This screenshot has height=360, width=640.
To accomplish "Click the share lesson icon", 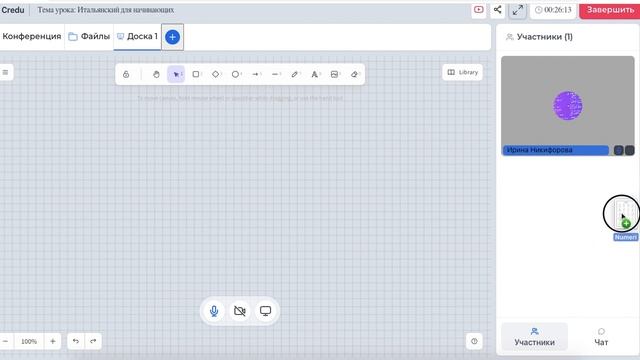I will tap(498, 9).
